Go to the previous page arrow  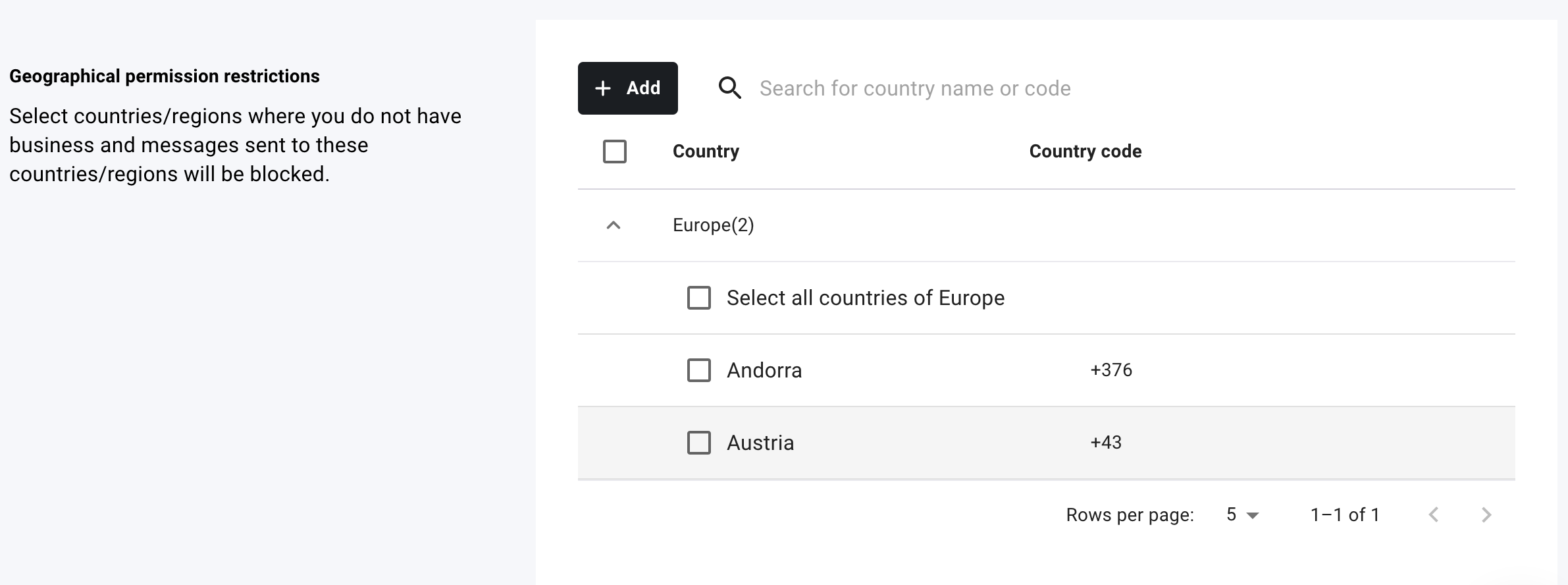pyautogui.click(x=1434, y=515)
